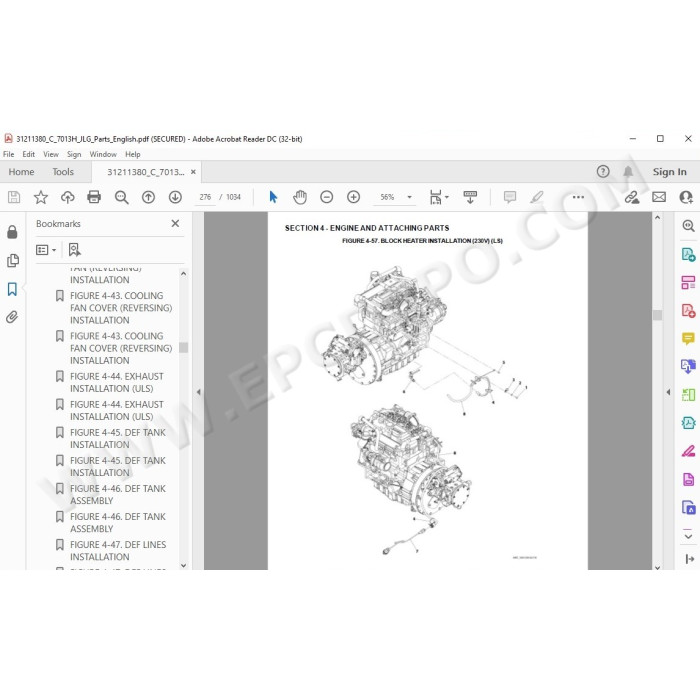The height and width of the screenshot is (700, 700).
Task: Open Create PDF tool in right pane
Action: 688,311
